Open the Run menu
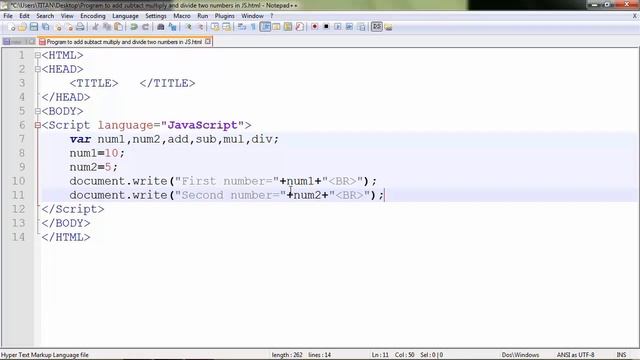The width and height of the screenshot is (640, 360). click(202, 16)
